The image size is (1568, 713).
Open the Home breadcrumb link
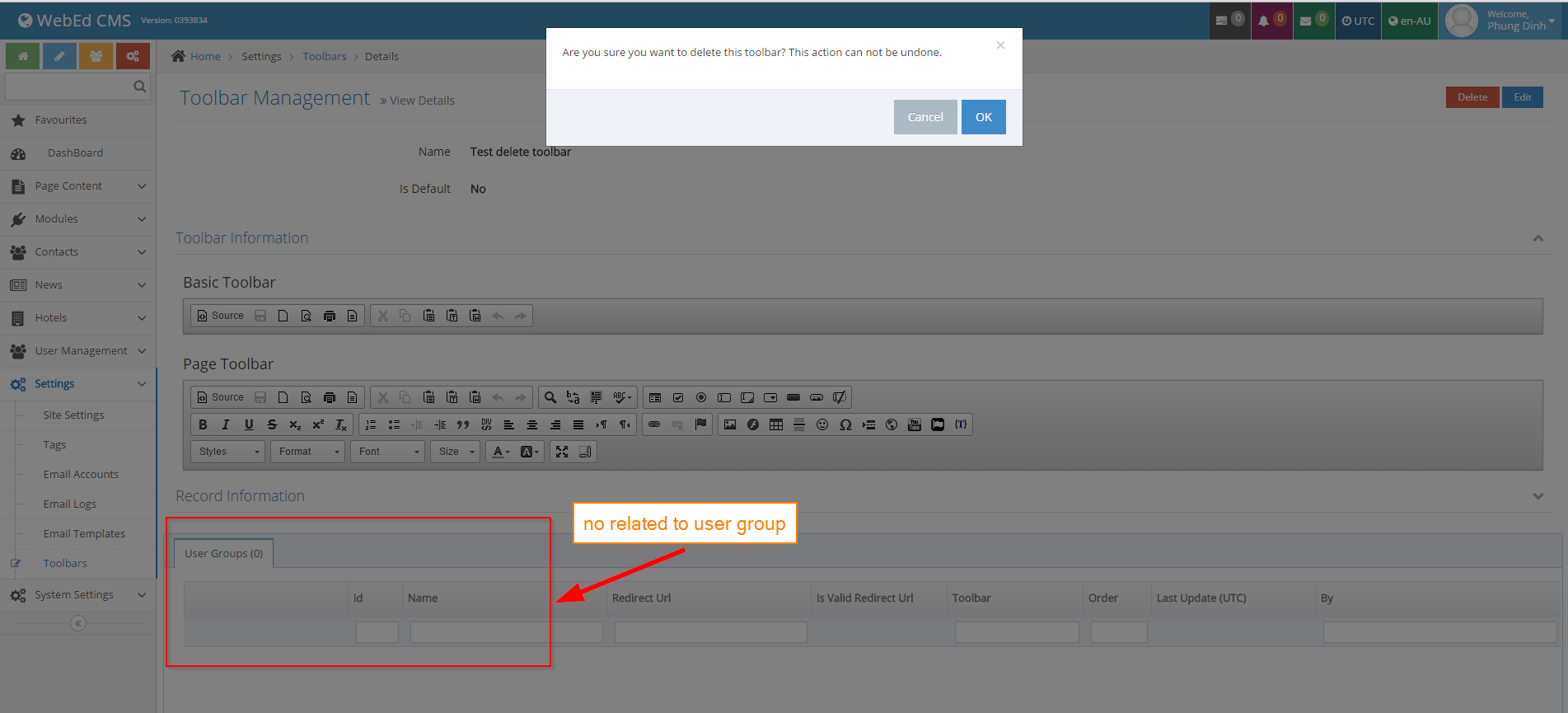pos(205,56)
